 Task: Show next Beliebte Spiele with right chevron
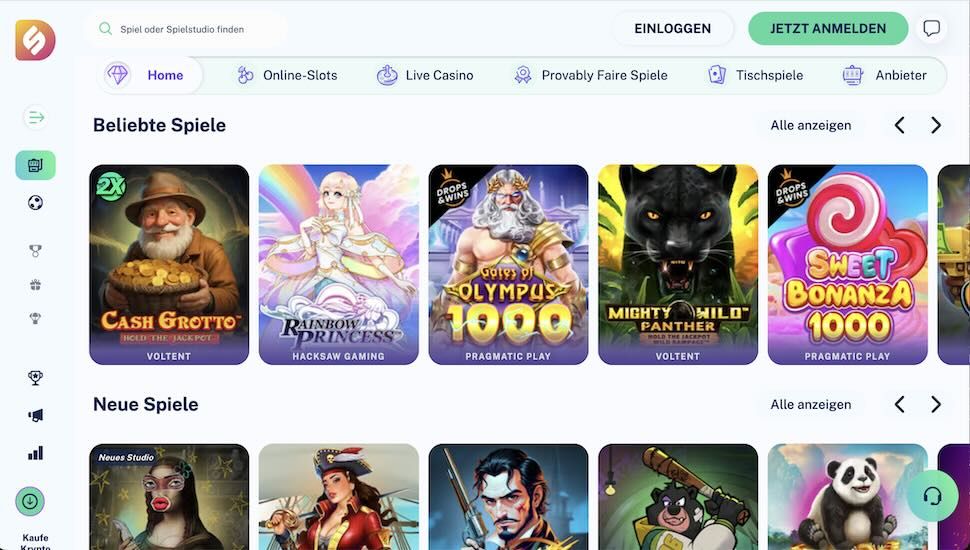pos(935,125)
